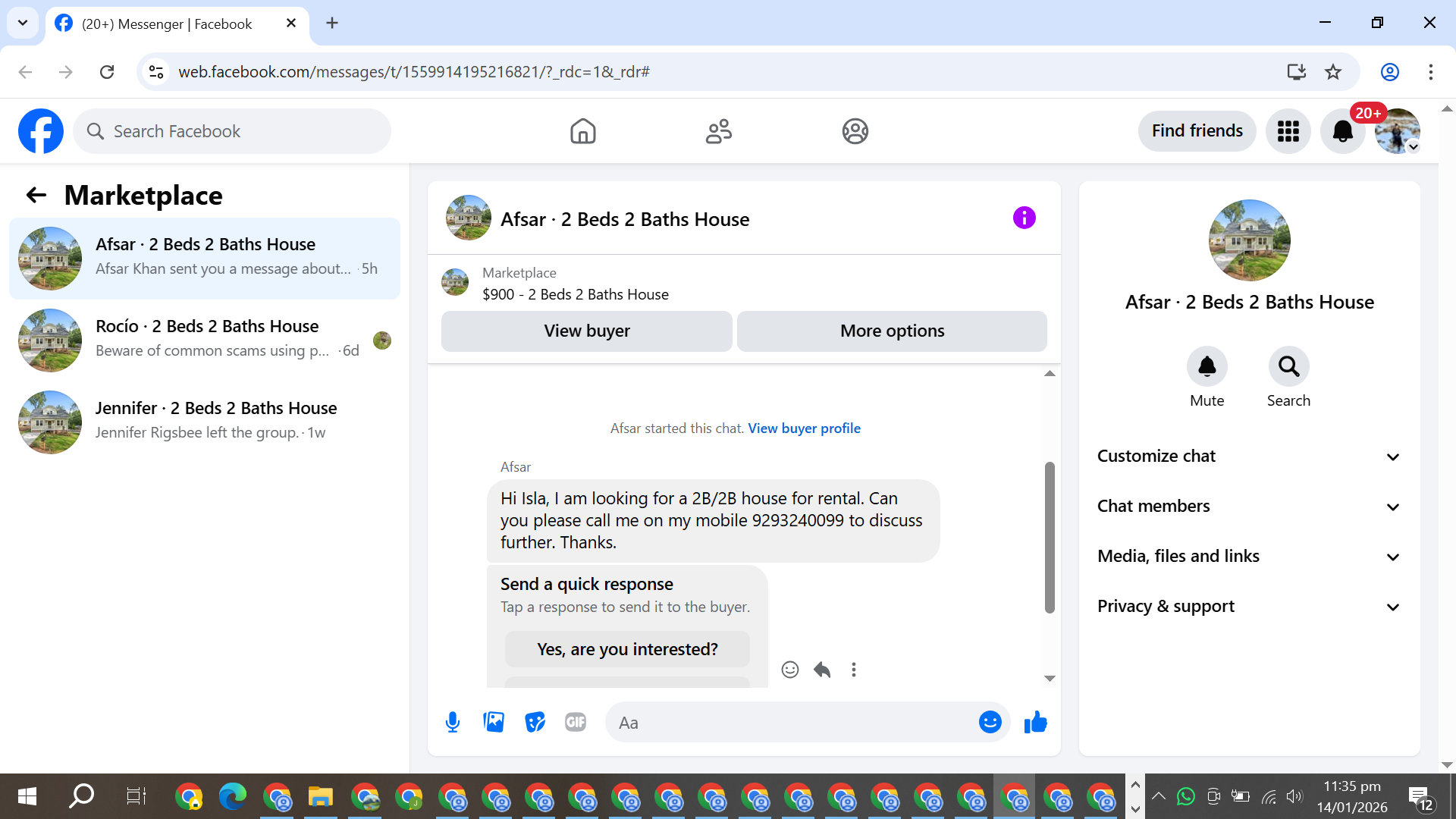Screen dimensions: 1456x819
Task: Attach a photo using image icon
Action: click(494, 722)
